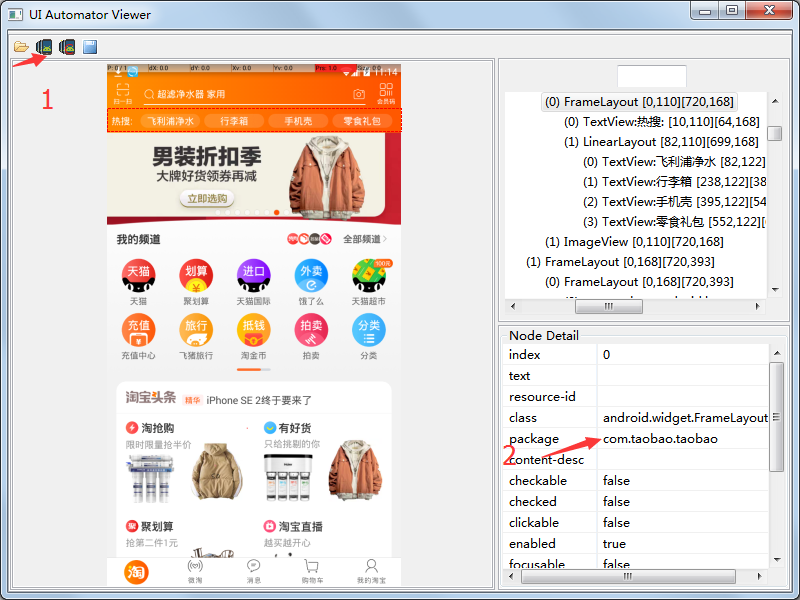The image size is (800, 600).
Task: Click the water purifier thumbnail under 淘抢购
Action: tap(151, 478)
